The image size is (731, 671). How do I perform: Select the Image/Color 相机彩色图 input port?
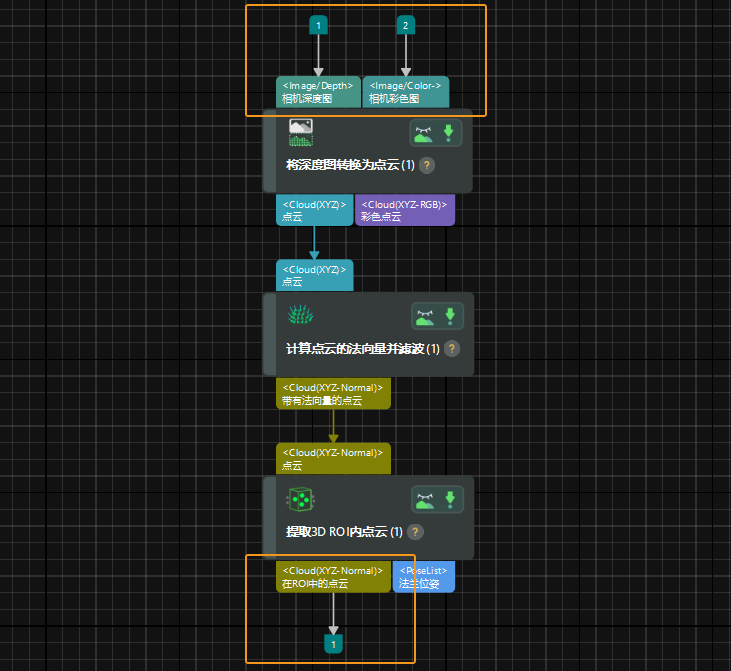405,92
